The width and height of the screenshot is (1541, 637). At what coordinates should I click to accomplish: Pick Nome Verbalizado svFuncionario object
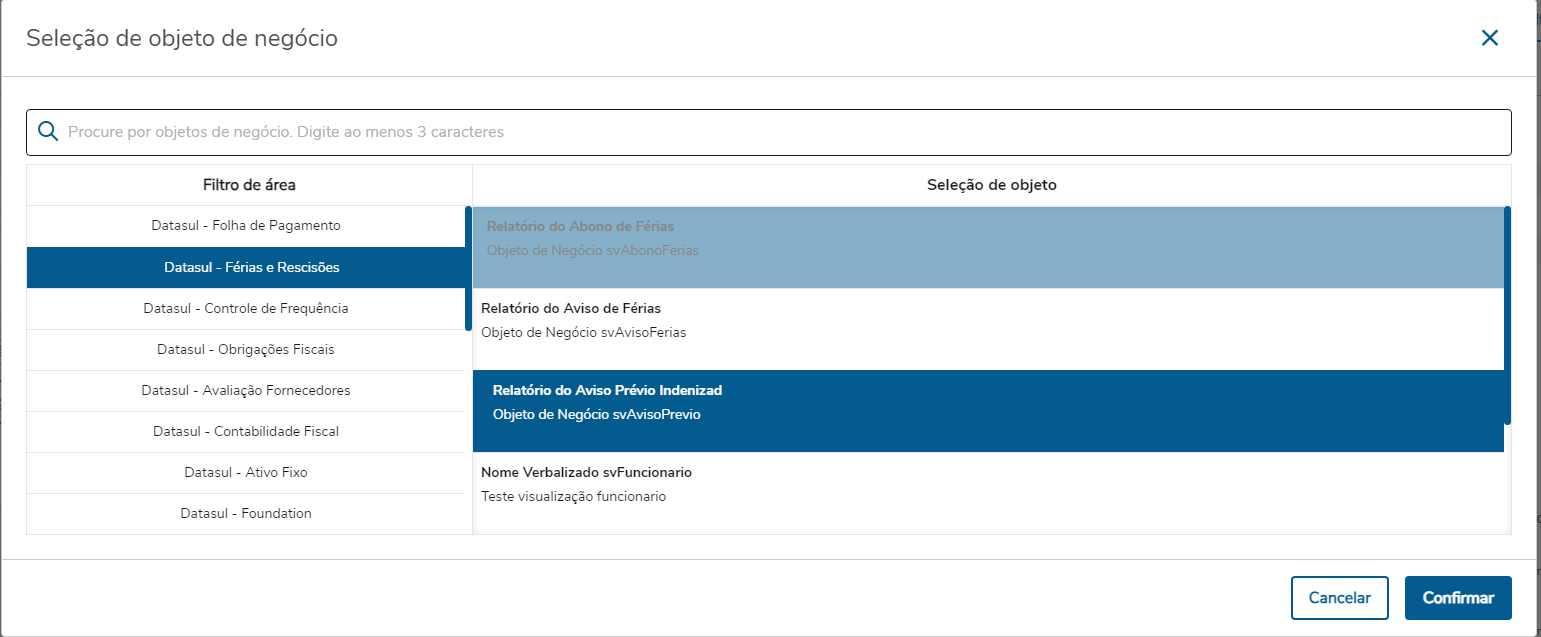click(x=988, y=484)
